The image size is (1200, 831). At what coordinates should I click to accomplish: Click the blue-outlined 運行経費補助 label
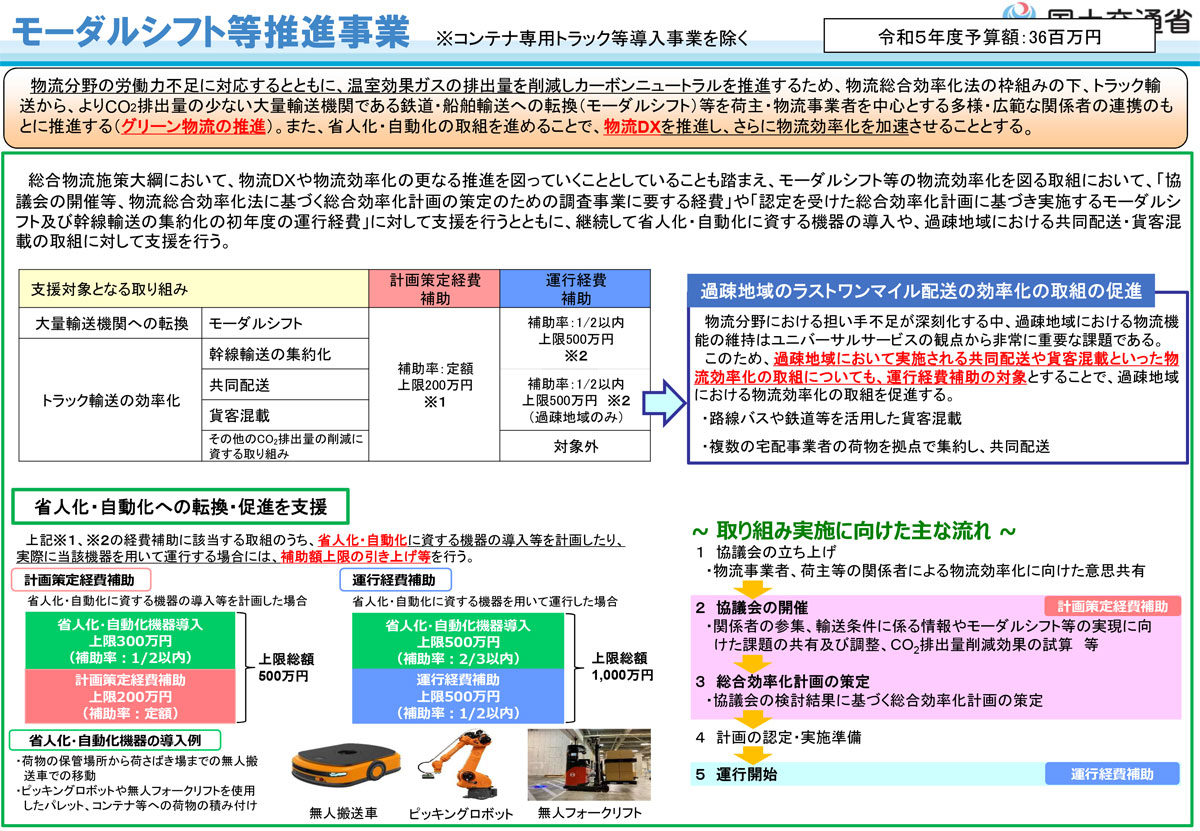tap(397, 578)
